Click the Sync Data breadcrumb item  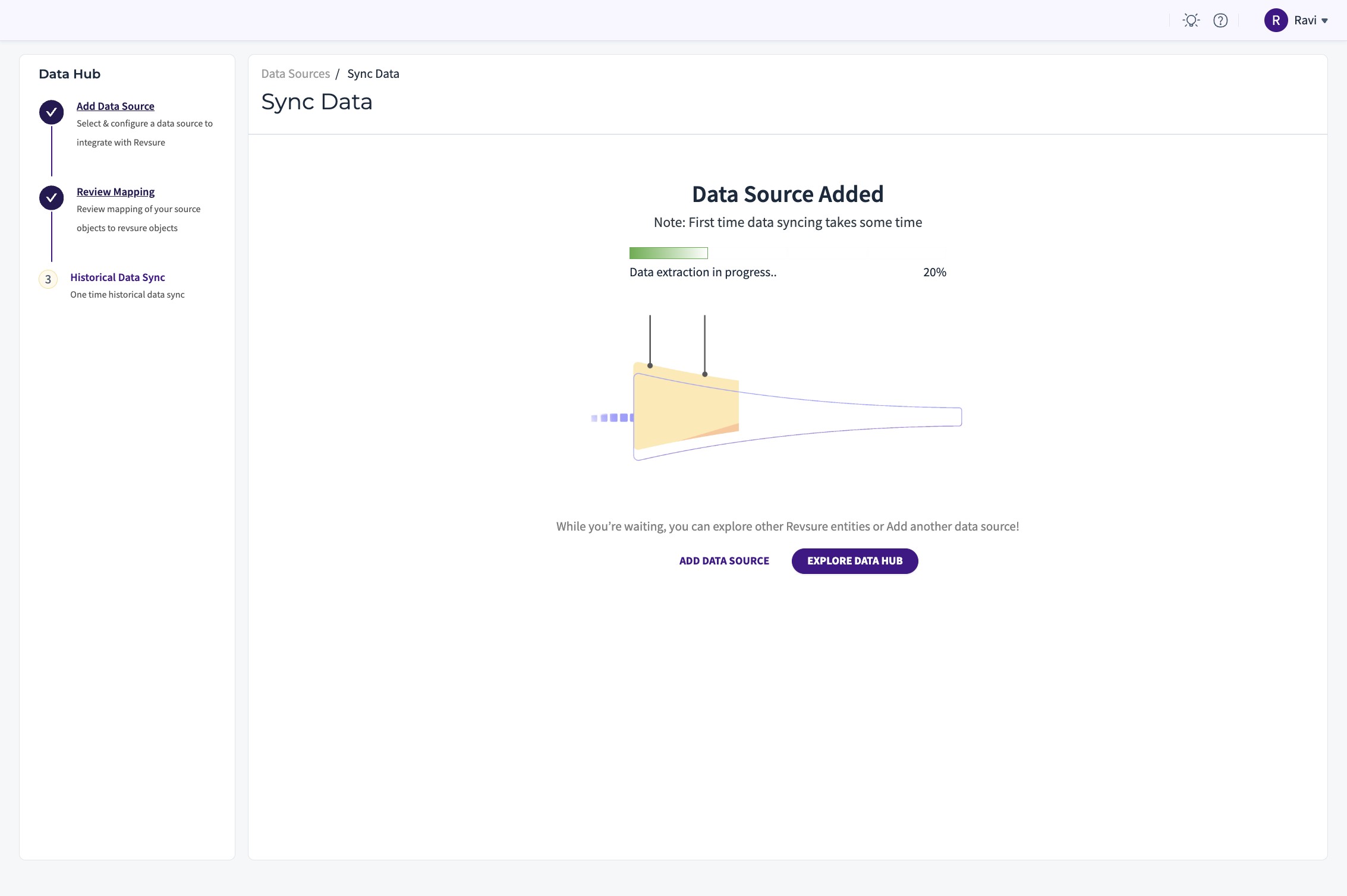[373, 74]
